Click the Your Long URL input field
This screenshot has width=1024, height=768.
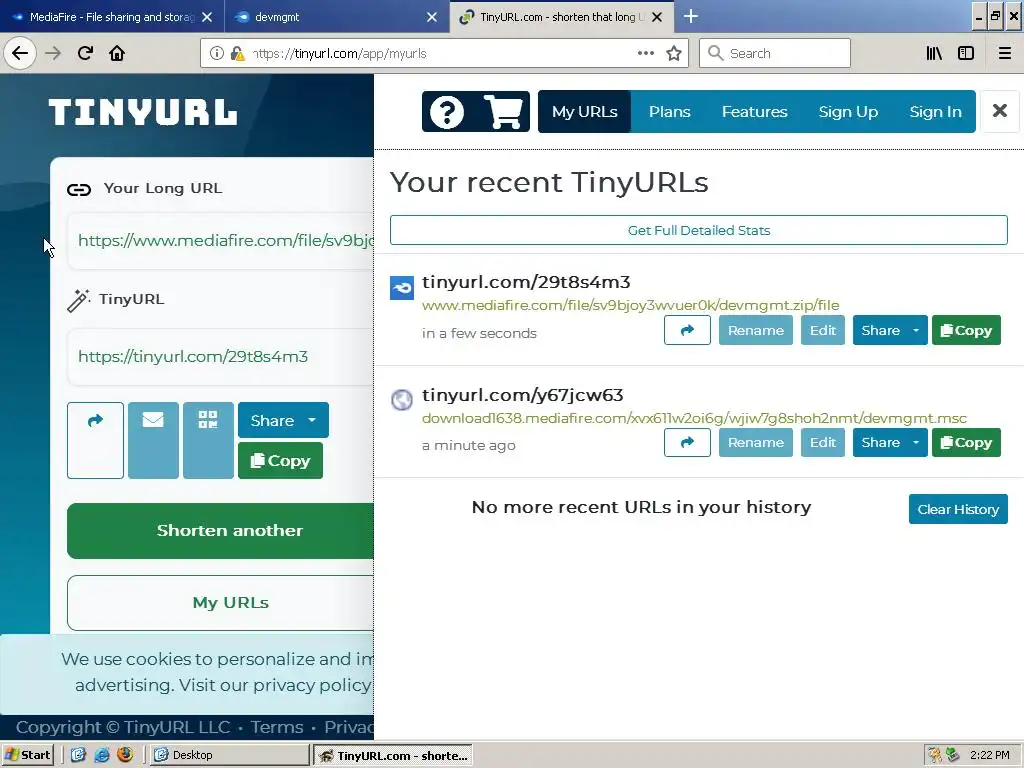click(x=221, y=240)
